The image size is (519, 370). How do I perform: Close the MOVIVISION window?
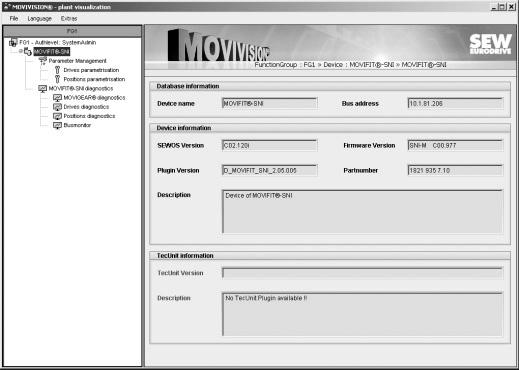coord(511,7)
